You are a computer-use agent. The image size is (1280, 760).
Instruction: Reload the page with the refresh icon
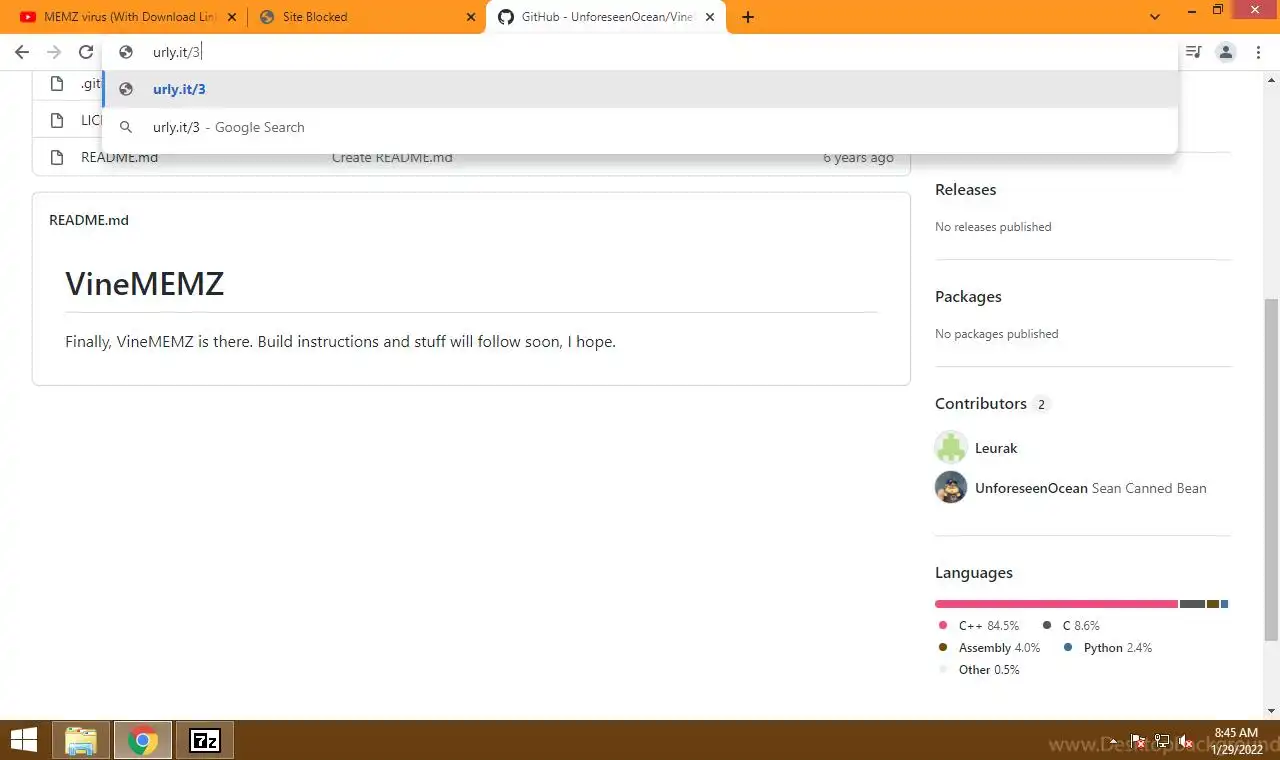coord(86,52)
